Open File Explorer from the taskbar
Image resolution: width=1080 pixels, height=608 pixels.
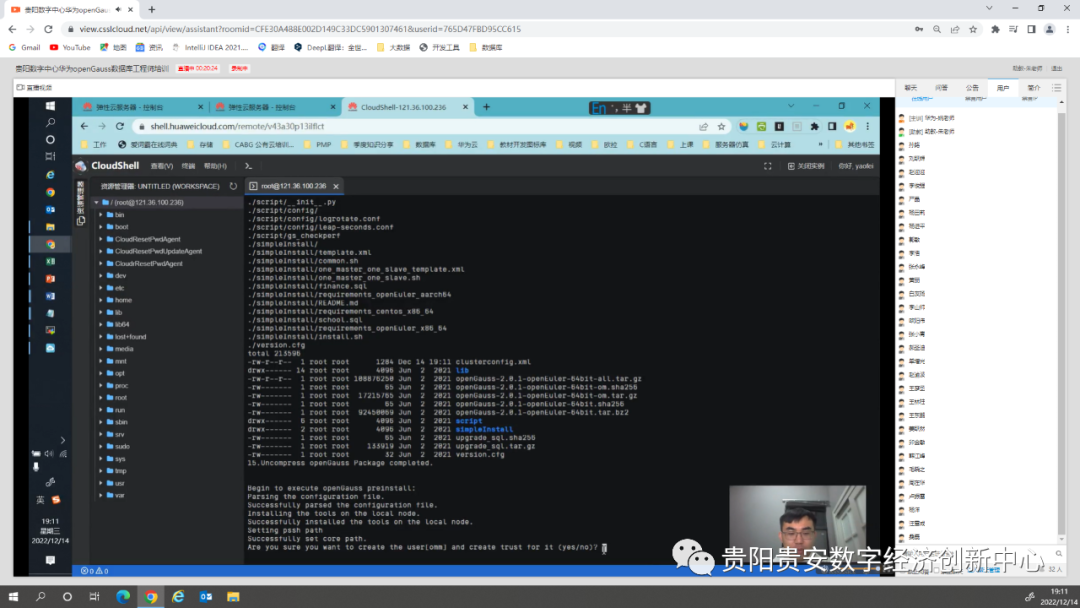click(233, 596)
